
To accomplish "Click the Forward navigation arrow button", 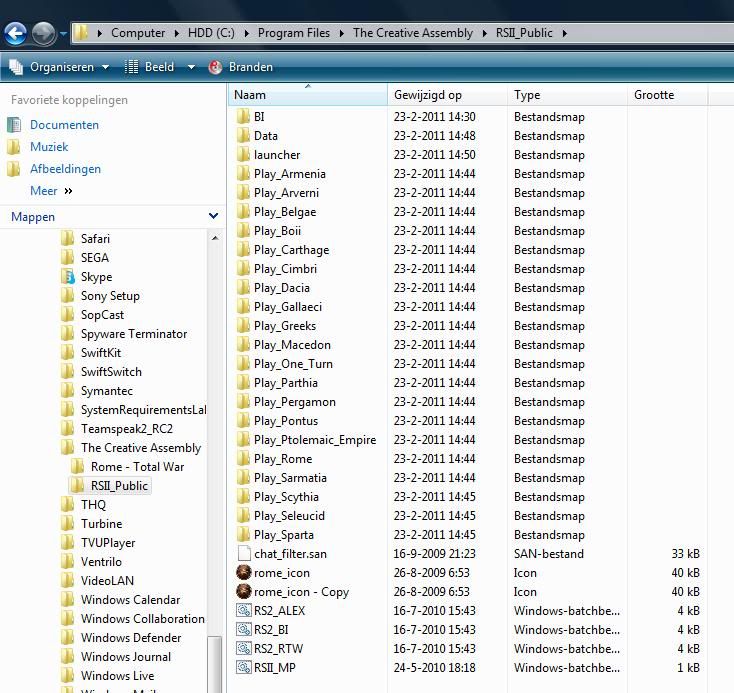I will 43,34.
